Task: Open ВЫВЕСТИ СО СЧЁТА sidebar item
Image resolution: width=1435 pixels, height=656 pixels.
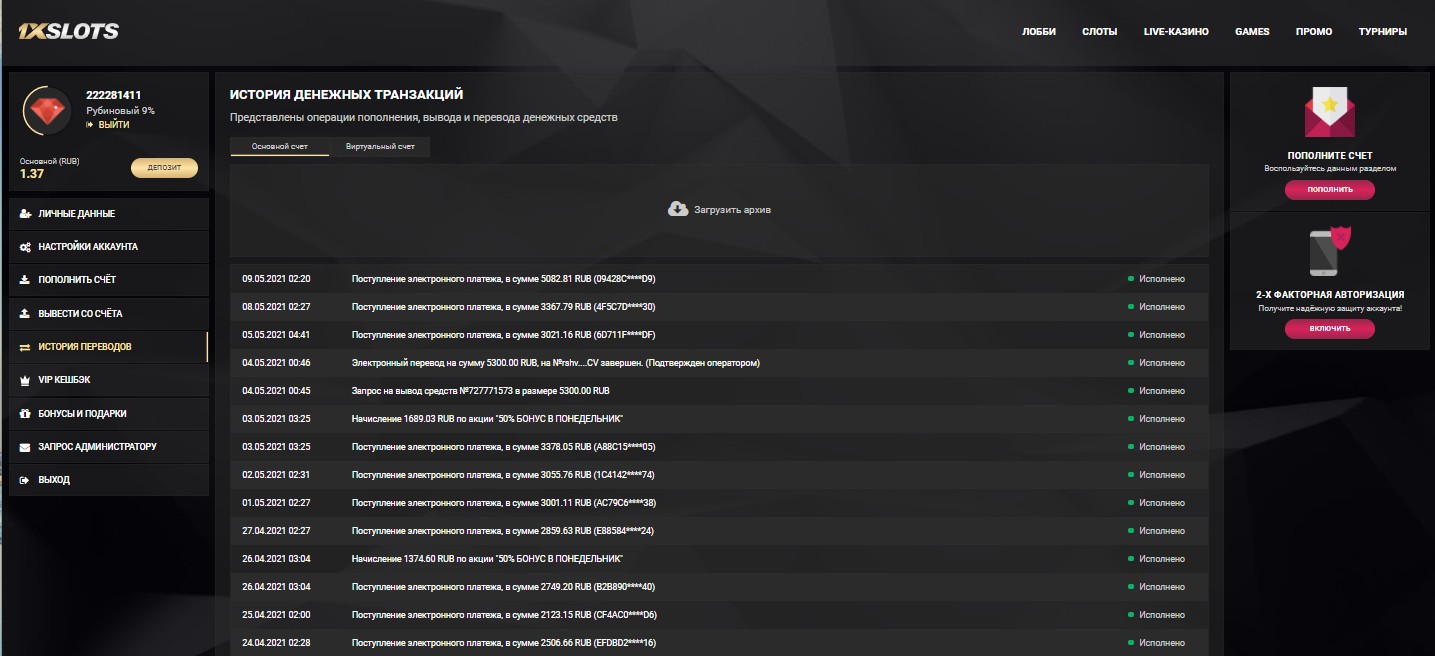Action: [80, 314]
